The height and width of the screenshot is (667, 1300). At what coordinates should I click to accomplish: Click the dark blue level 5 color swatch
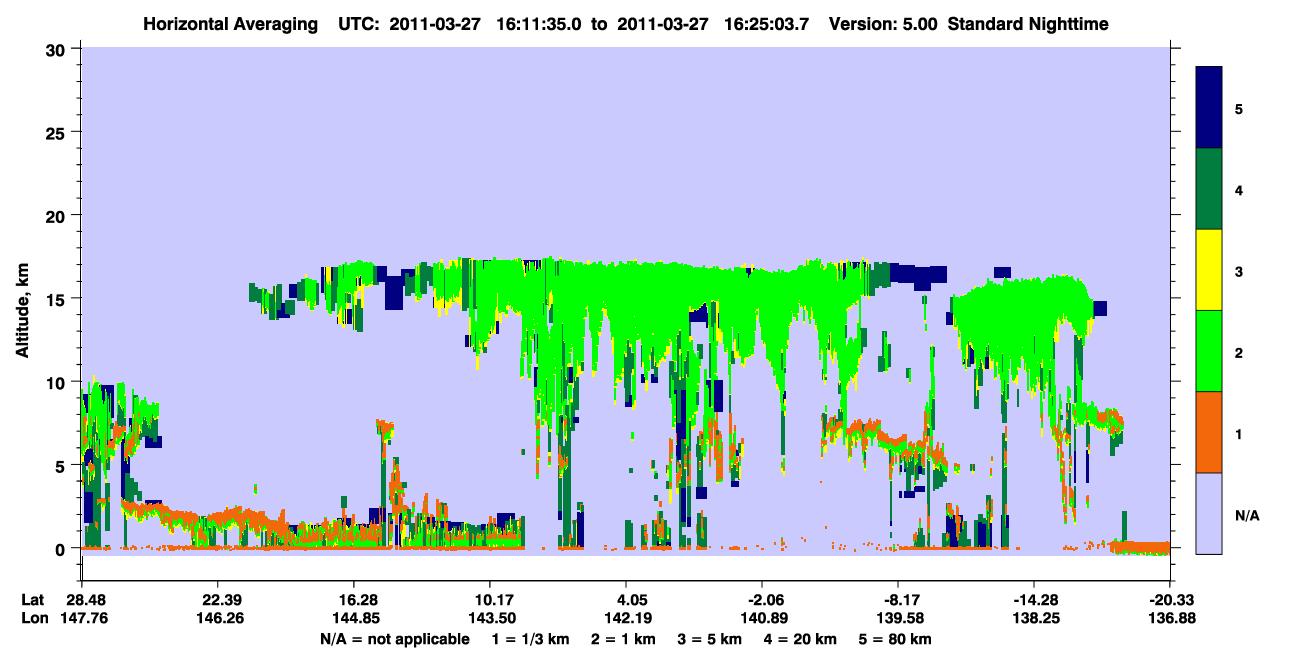[x=1209, y=108]
